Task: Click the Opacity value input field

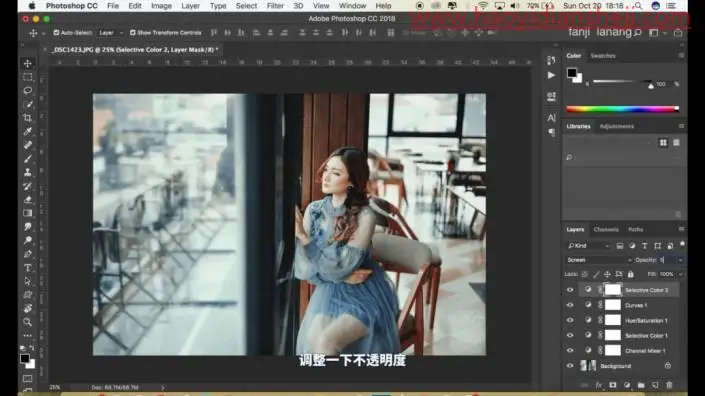Action: click(x=667, y=260)
